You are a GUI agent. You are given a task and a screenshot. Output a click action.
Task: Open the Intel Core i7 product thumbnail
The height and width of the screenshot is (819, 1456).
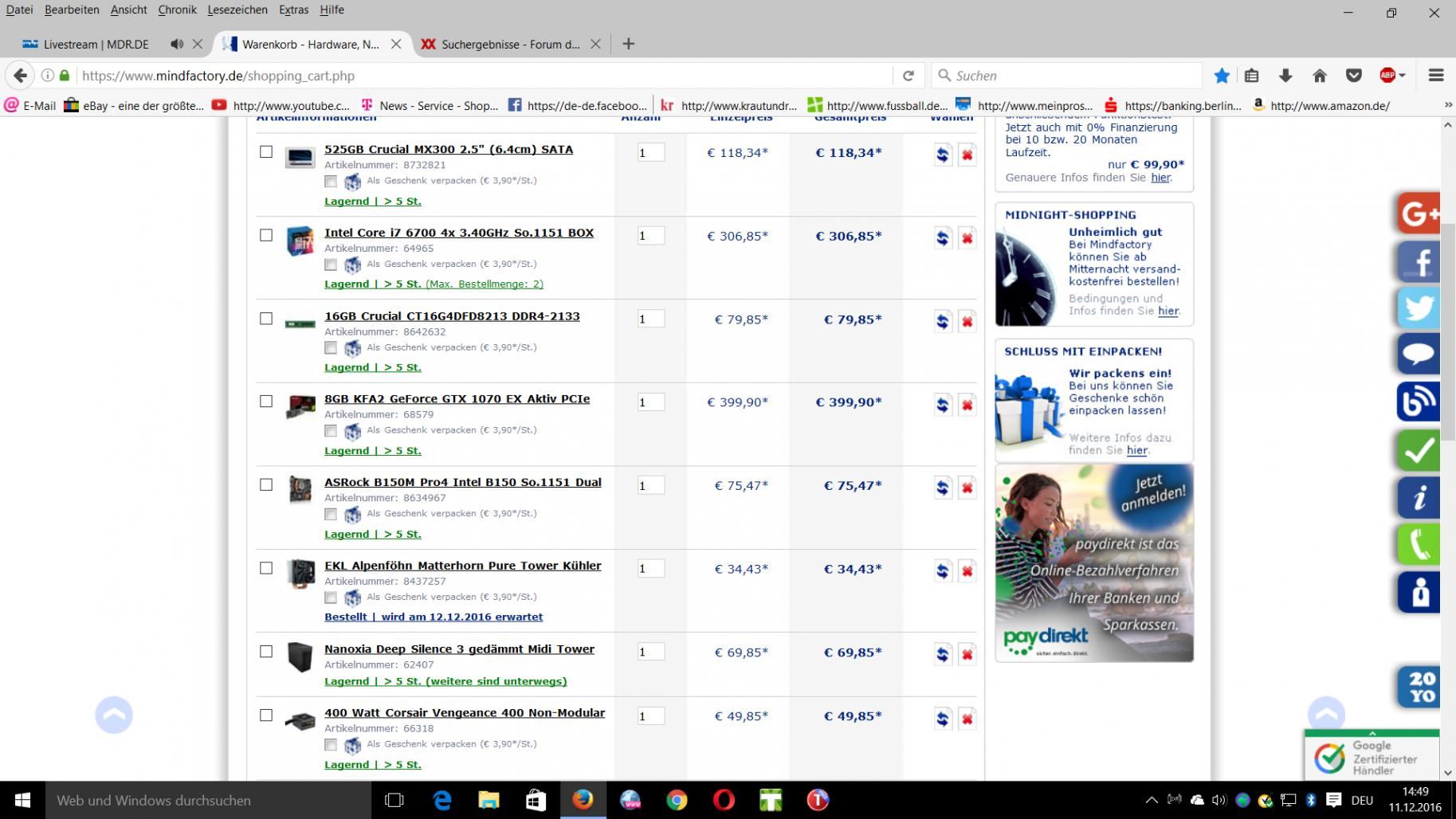(300, 241)
